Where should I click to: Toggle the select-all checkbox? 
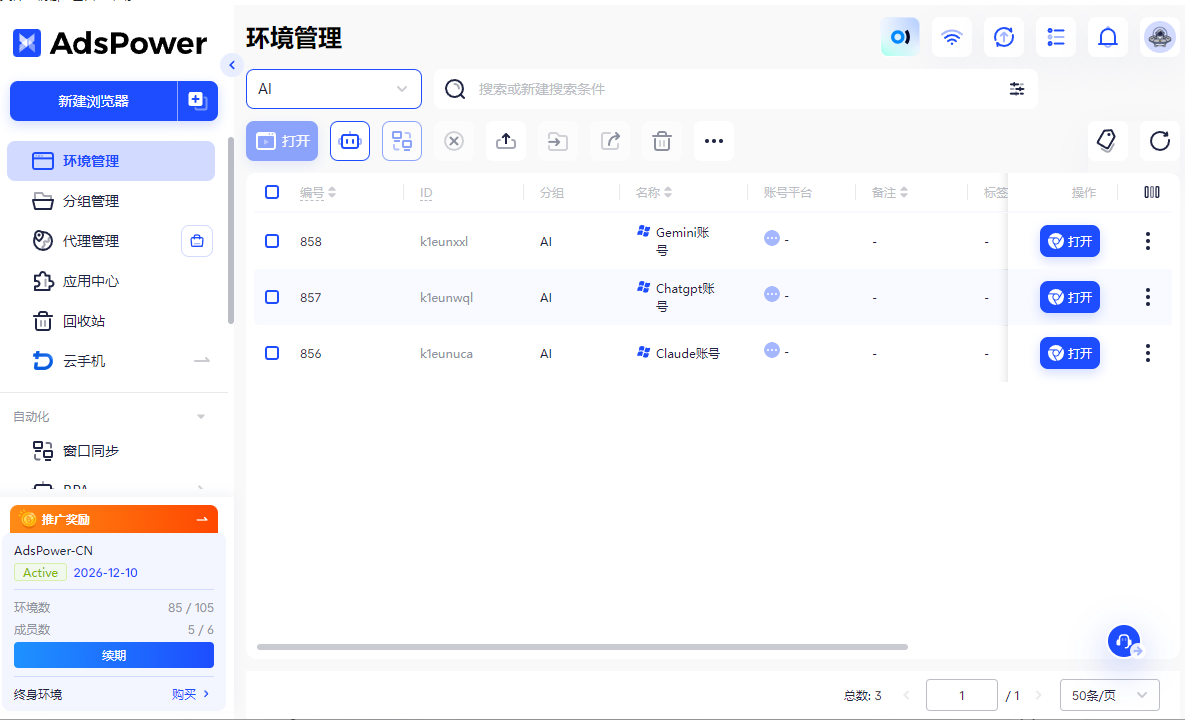coord(272,192)
